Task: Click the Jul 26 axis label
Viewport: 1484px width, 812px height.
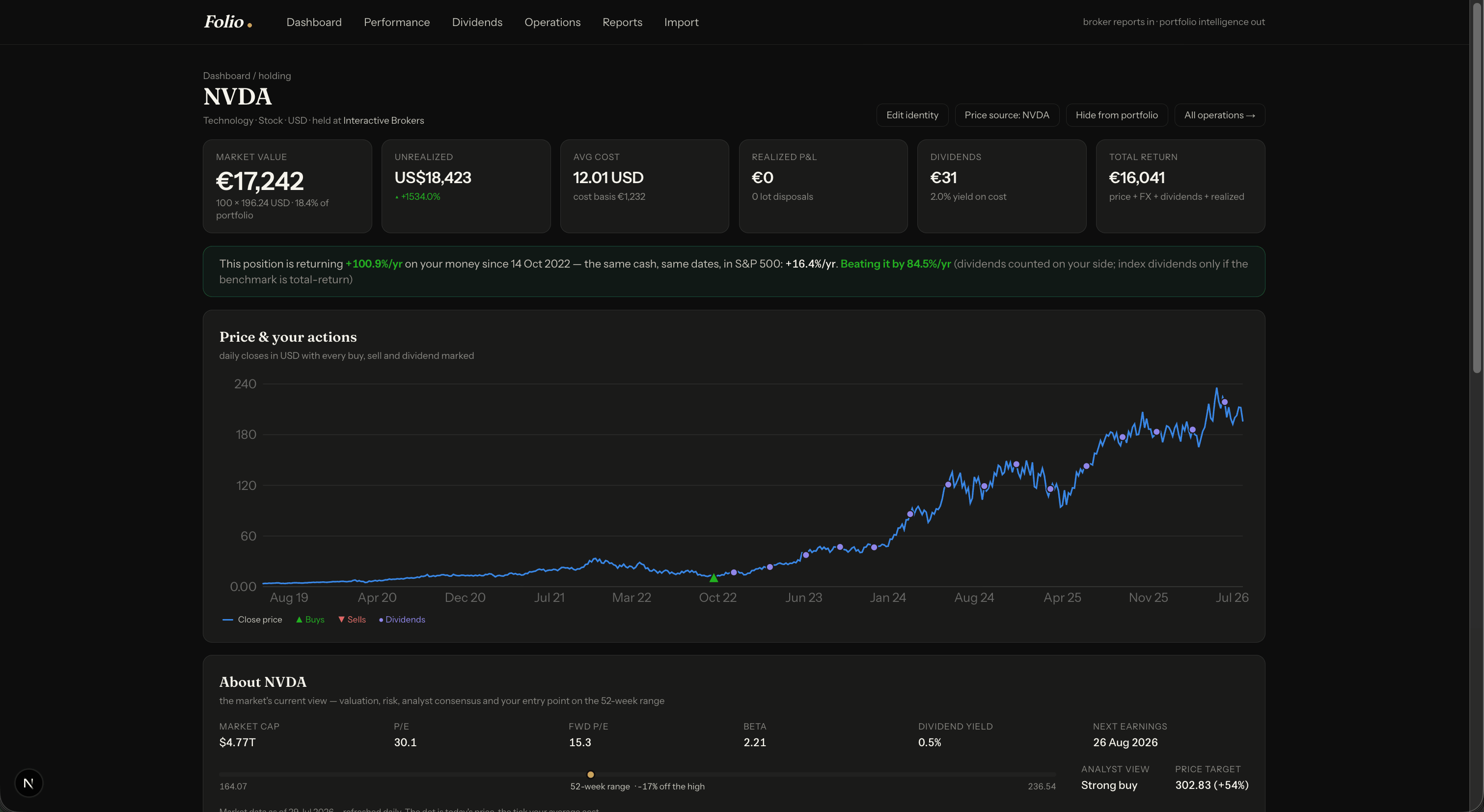Action: 1232,598
